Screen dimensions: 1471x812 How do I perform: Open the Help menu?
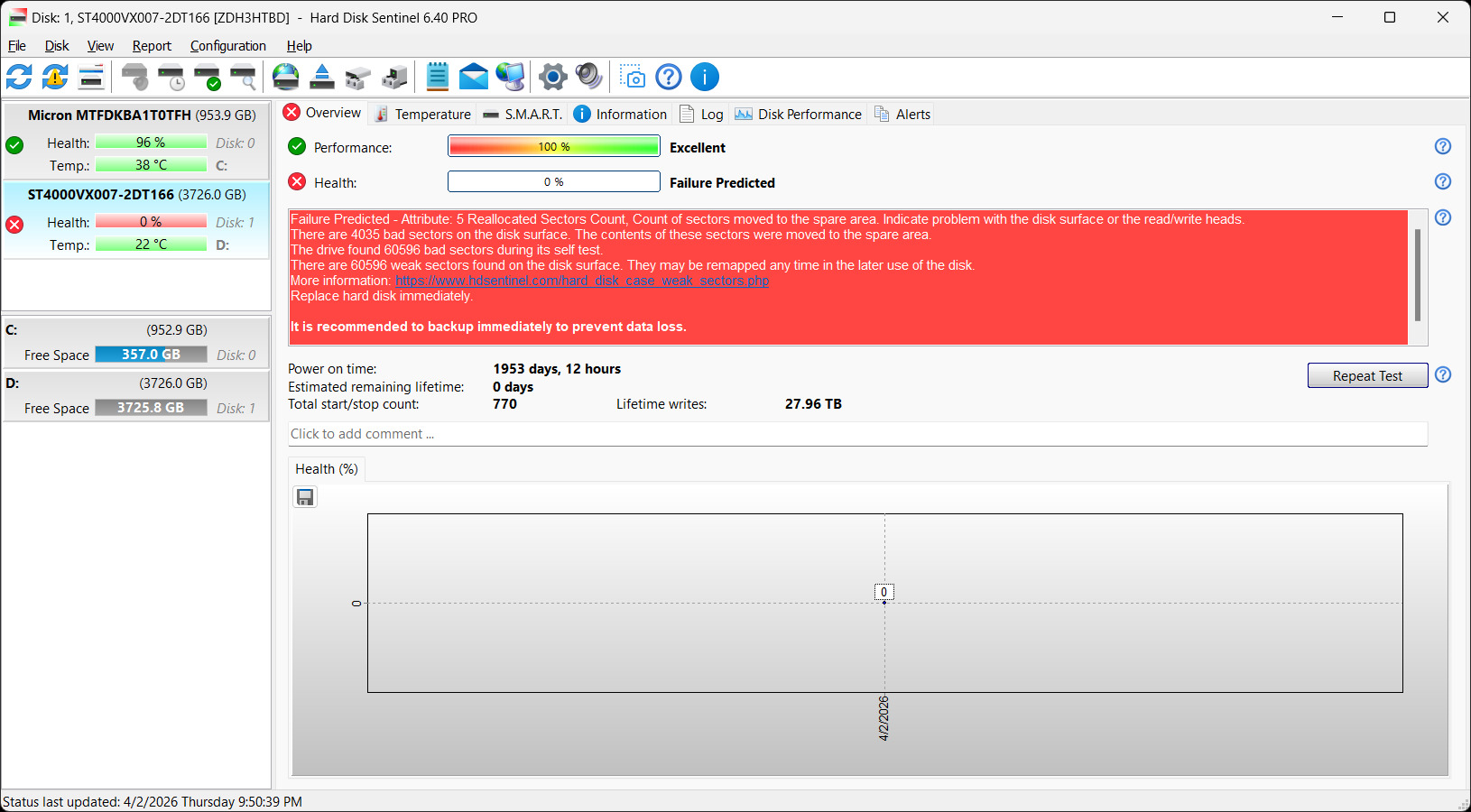pos(300,46)
